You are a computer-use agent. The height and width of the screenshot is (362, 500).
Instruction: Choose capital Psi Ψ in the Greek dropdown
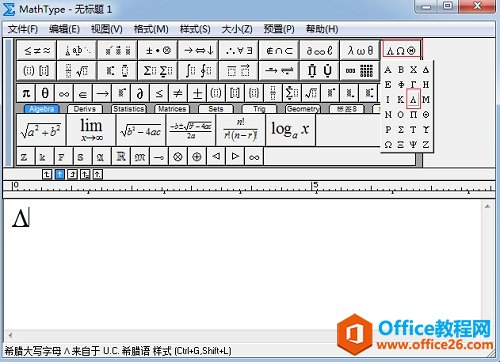pyautogui.click(x=413, y=144)
